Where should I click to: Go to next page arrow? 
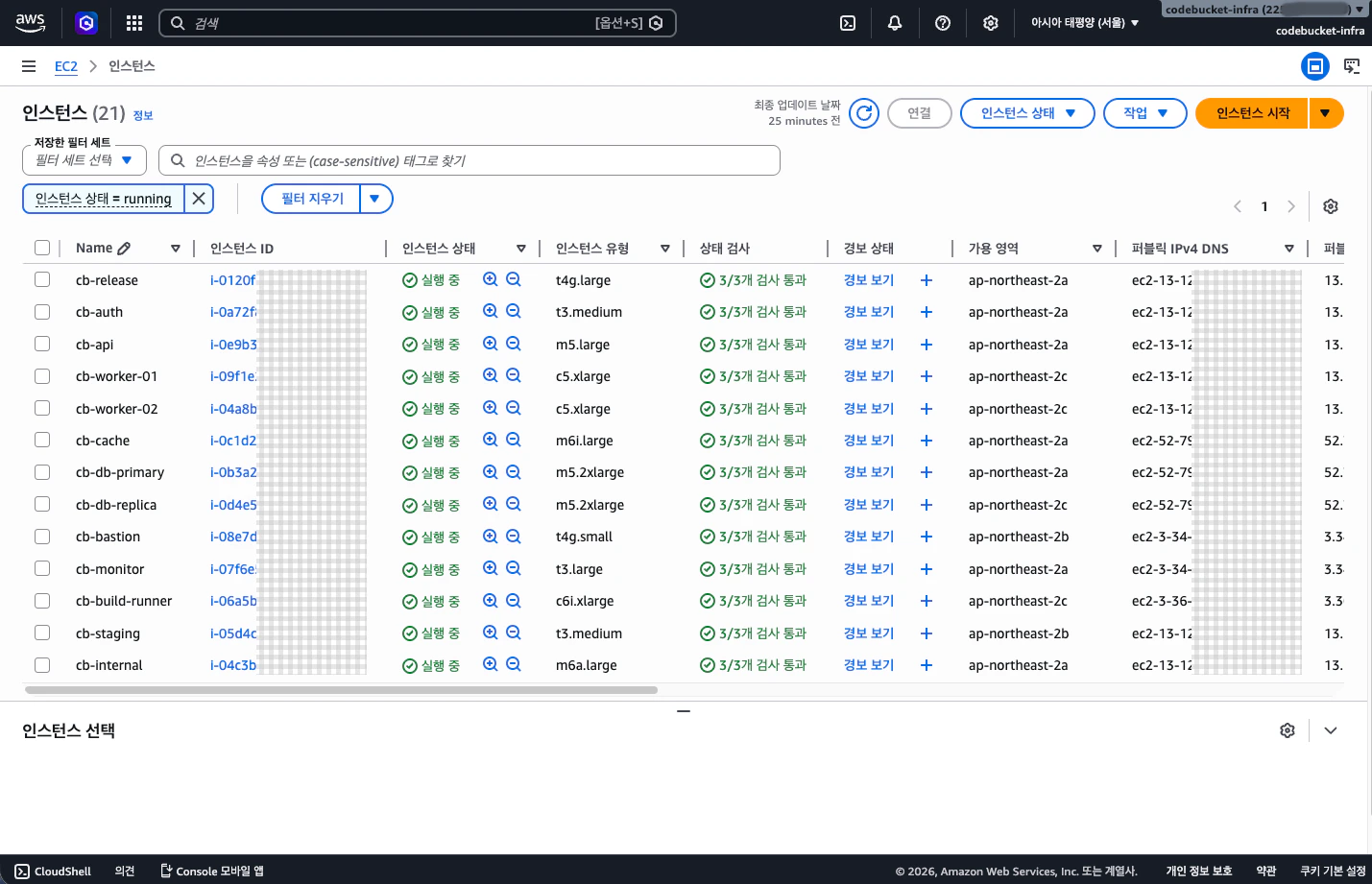point(1291,206)
